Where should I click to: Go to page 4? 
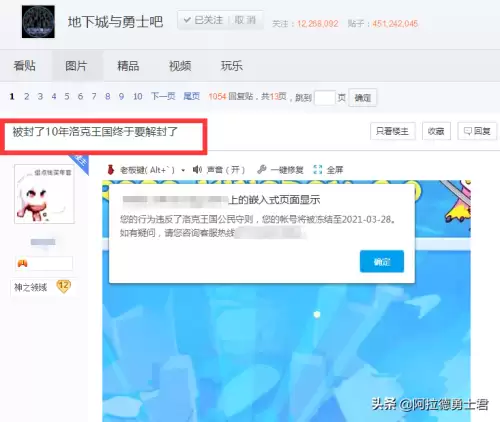click(x=54, y=97)
